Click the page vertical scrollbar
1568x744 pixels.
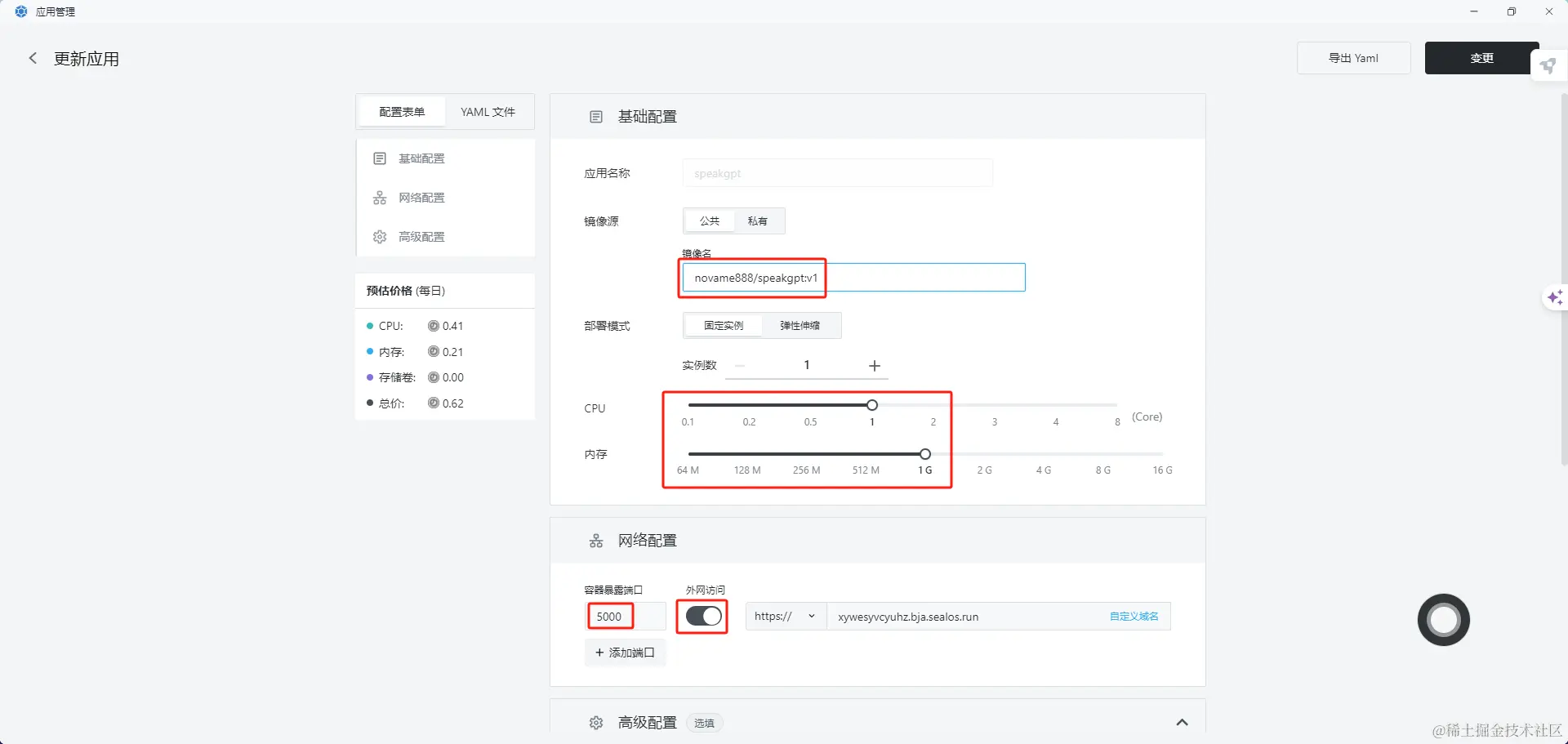[x=1564, y=278]
